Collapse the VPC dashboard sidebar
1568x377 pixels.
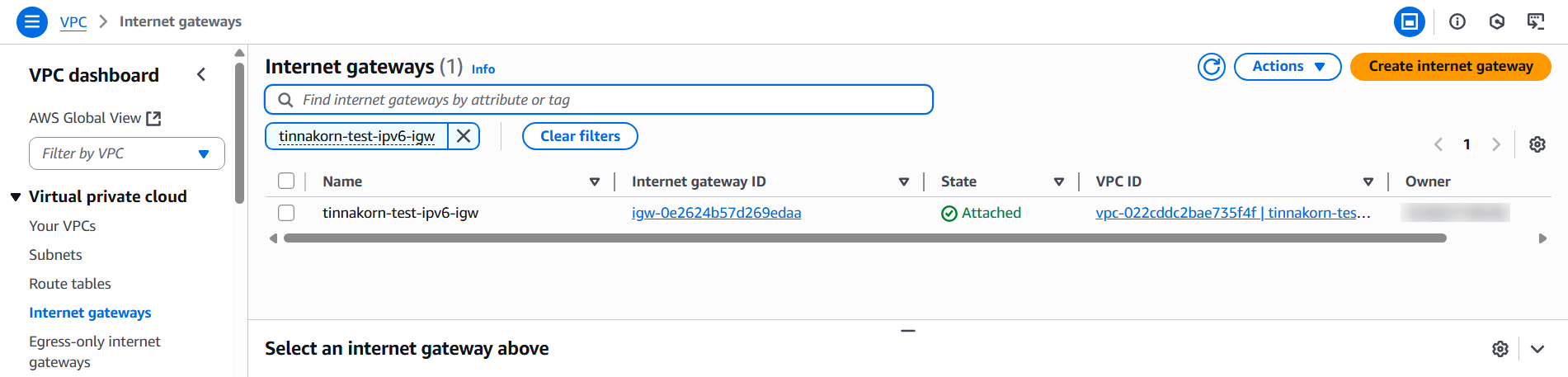(201, 75)
